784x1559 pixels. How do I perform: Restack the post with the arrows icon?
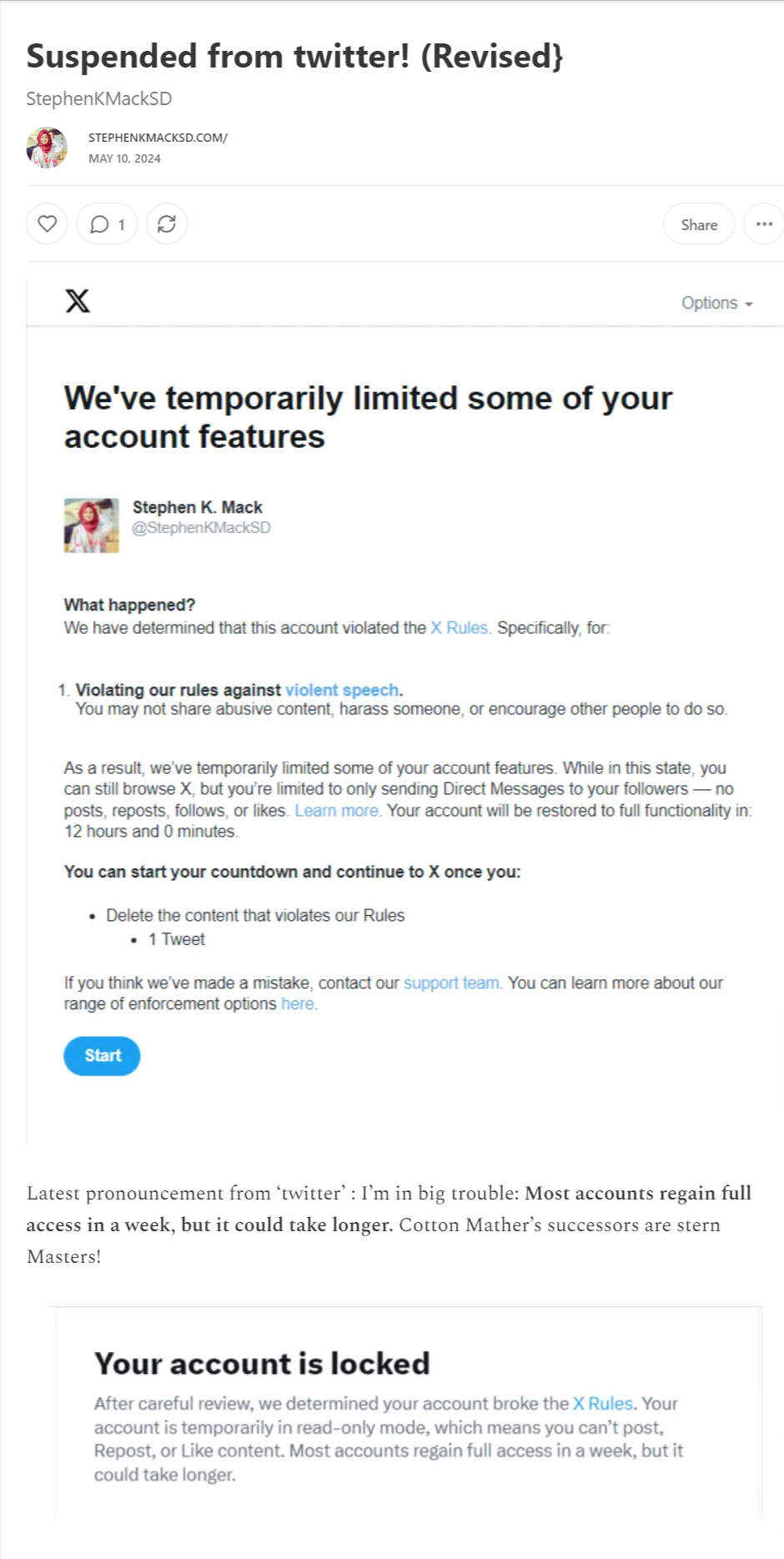pyautogui.click(x=167, y=224)
